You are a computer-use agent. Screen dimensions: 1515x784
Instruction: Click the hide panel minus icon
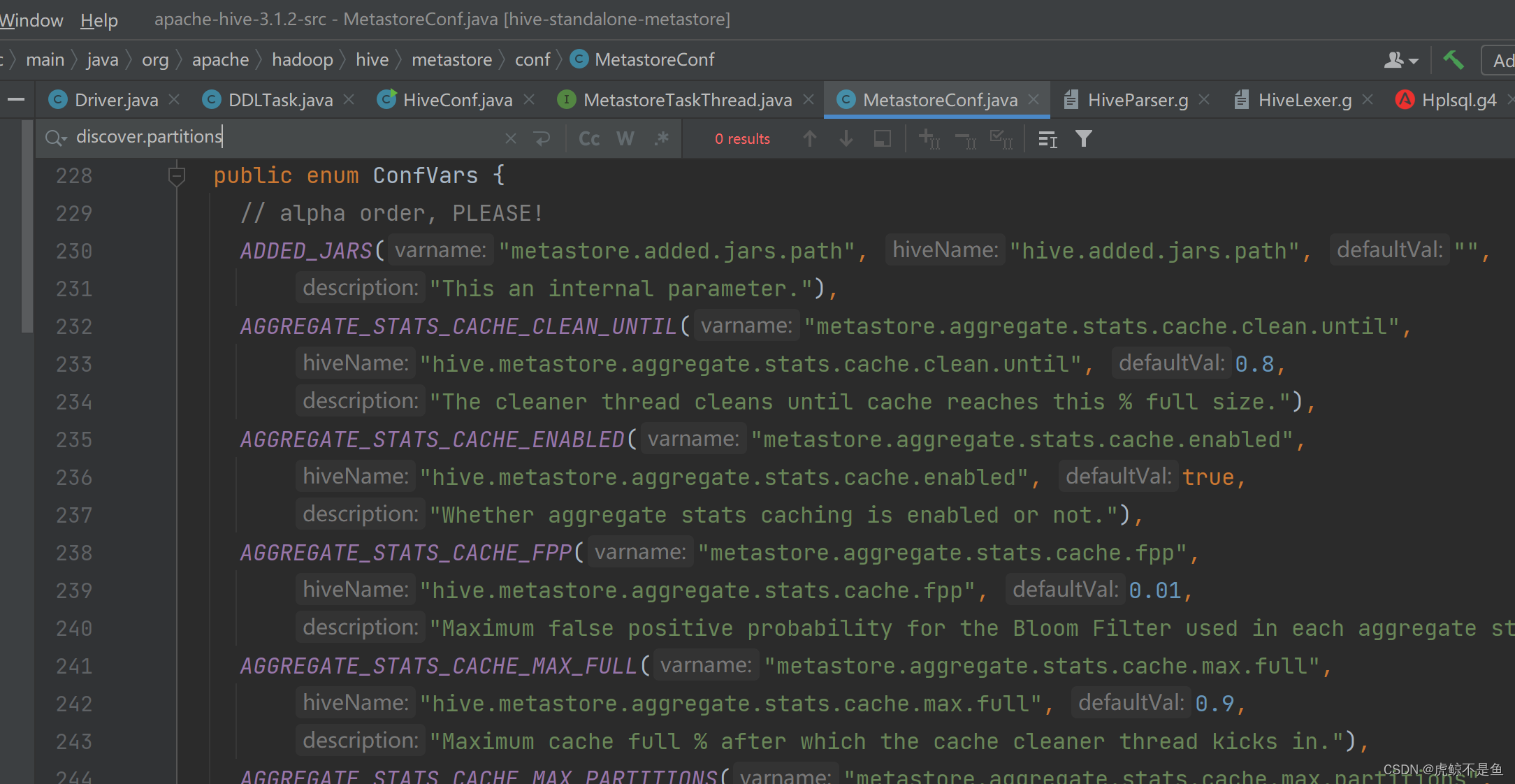point(16,100)
